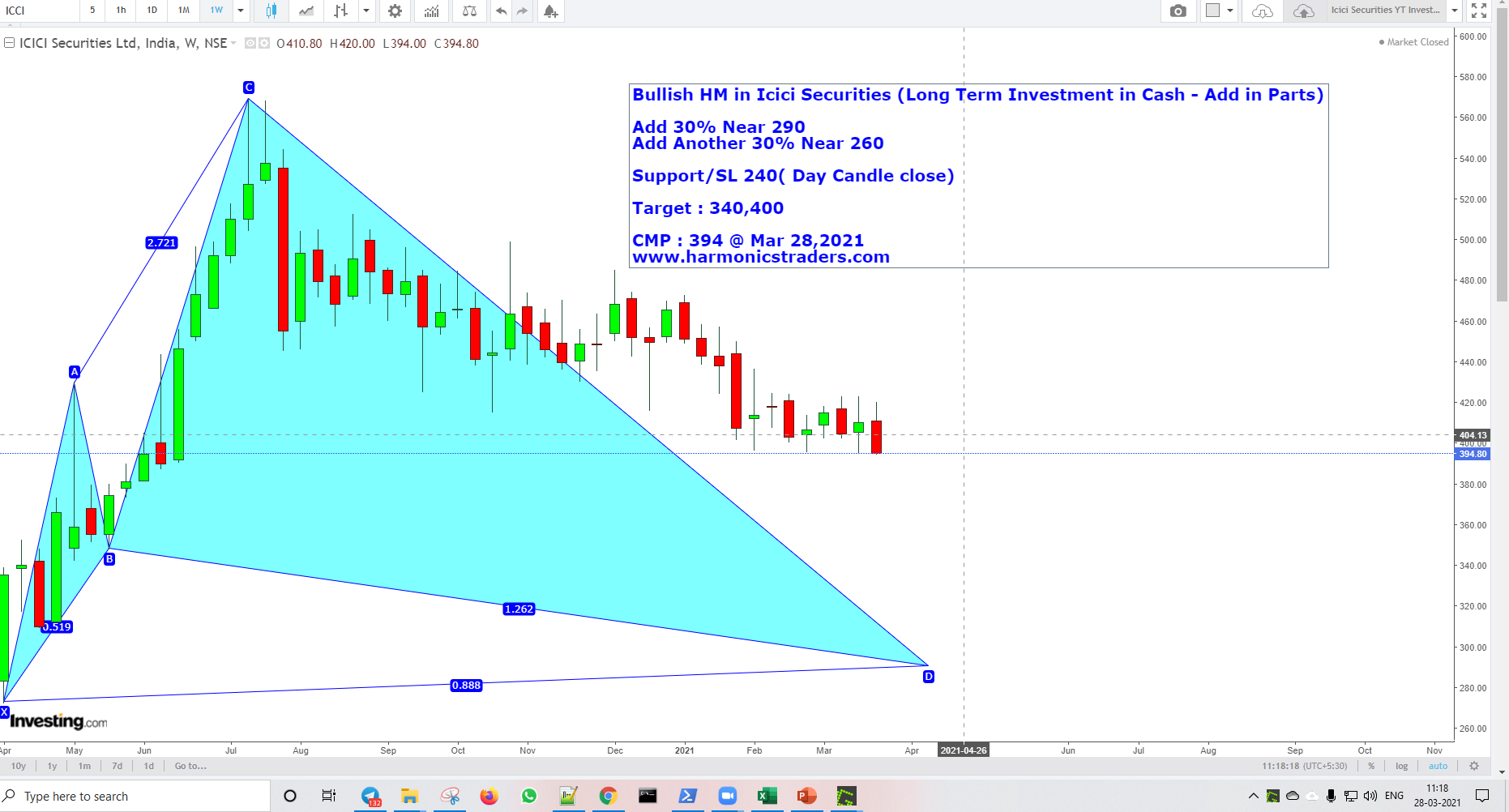Select the 10y range tab
Viewport: 1509px width, 812px height.
[x=18, y=766]
